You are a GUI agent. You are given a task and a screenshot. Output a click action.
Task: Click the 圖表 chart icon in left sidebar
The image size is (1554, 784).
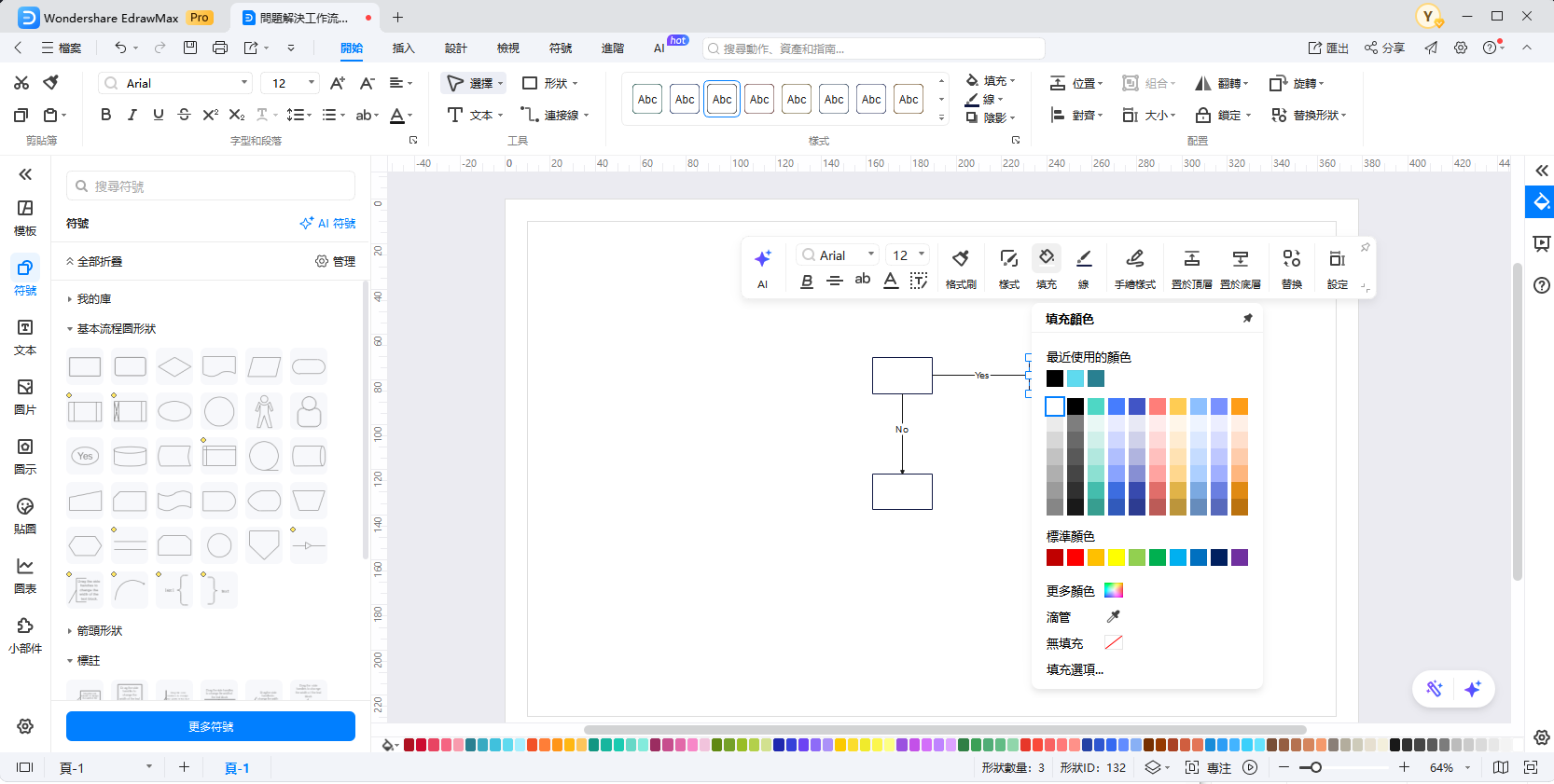tap(25, 574)
